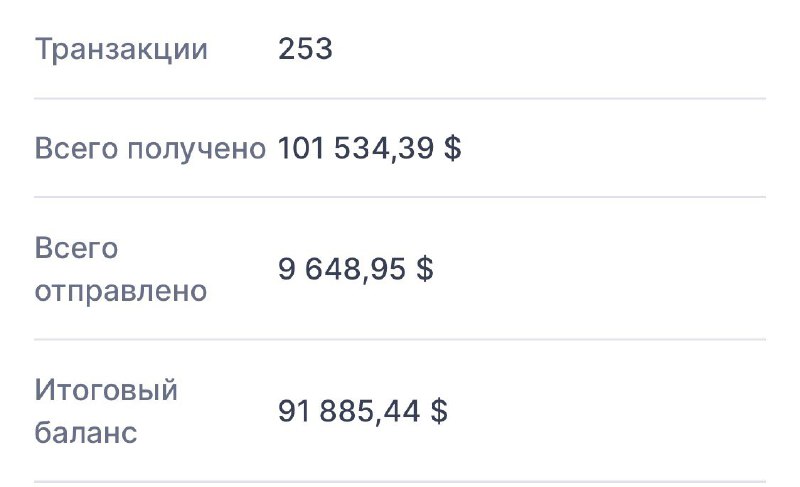Select the transactions count 253
Screen dimensions: 800x487
305,49
